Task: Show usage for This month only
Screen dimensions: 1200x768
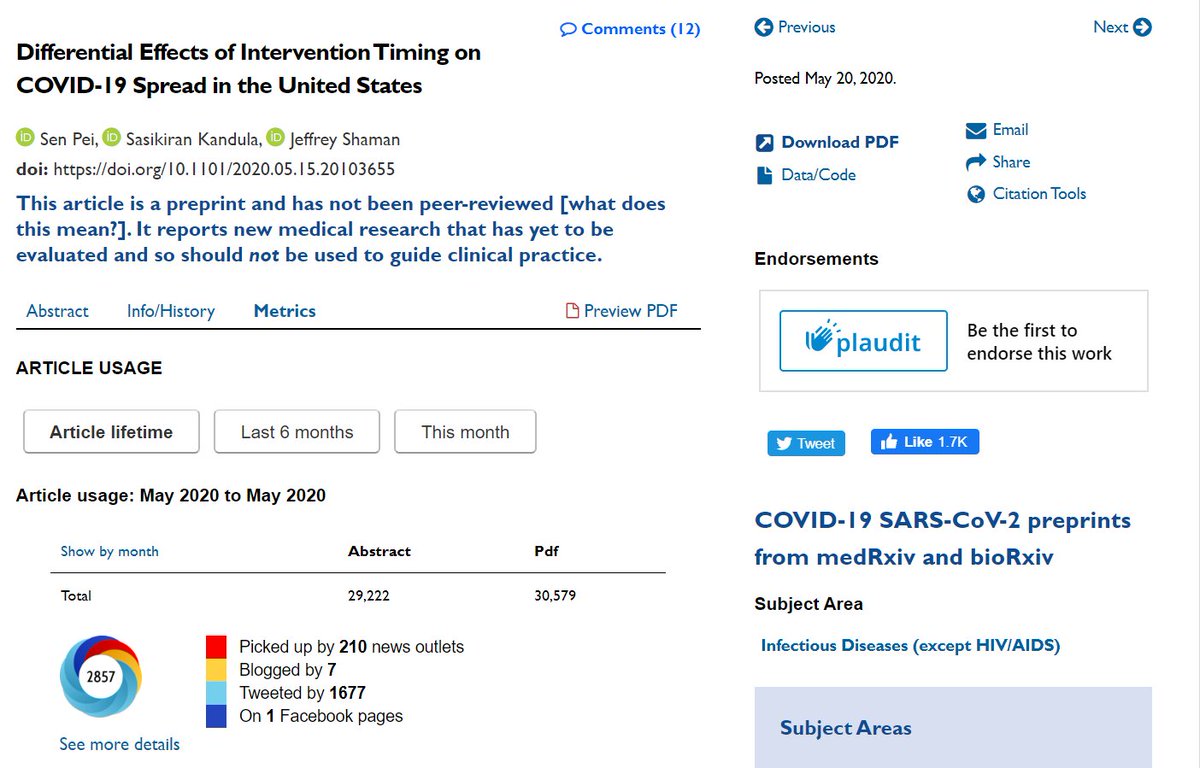Action: tap(465, 432)
